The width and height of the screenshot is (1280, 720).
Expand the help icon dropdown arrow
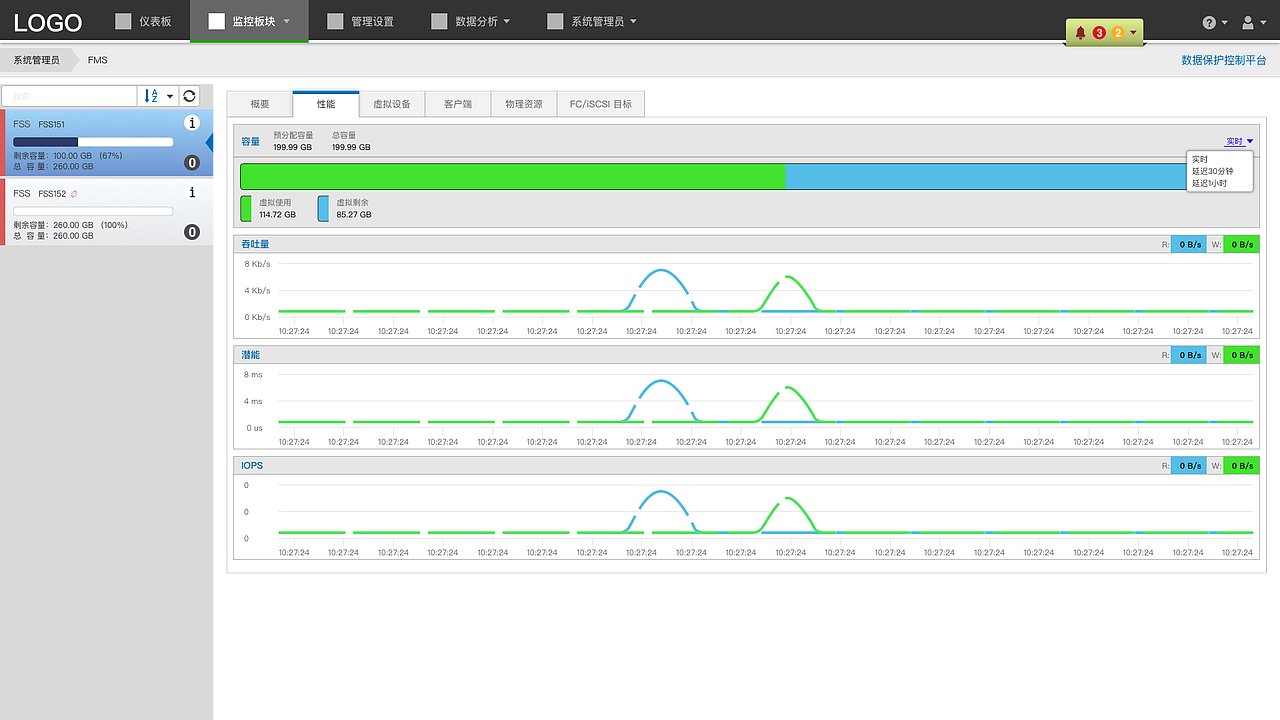[1225, 22]
